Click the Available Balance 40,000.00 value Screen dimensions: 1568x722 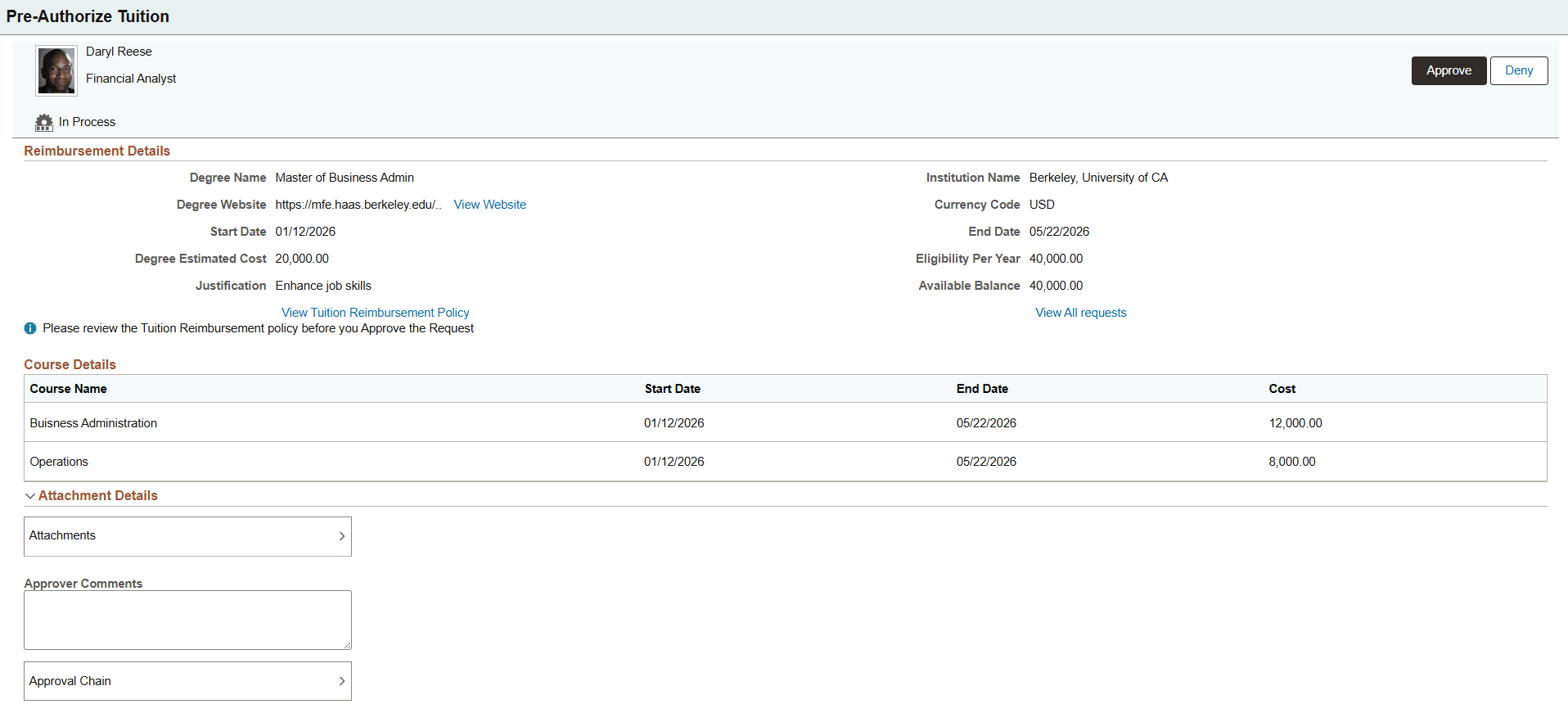click(1056, 286)
